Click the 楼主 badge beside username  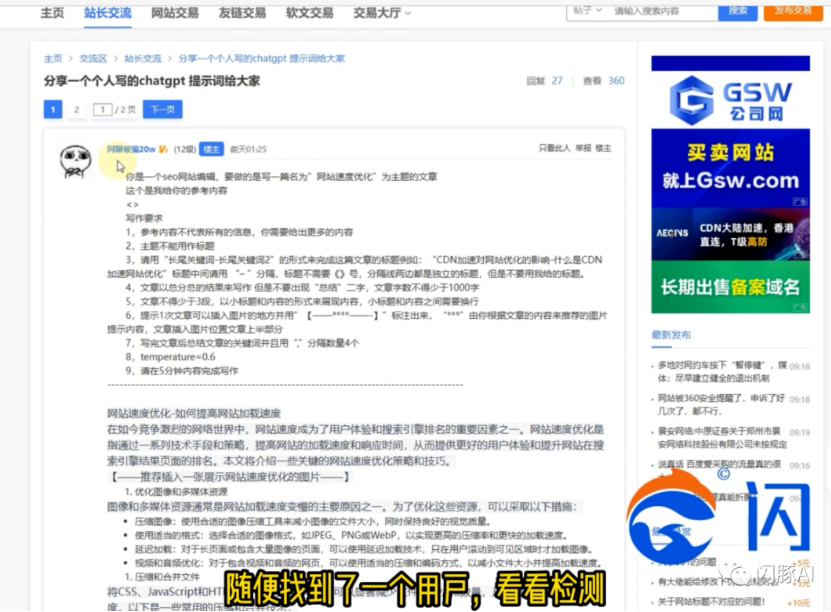point(211,149)
